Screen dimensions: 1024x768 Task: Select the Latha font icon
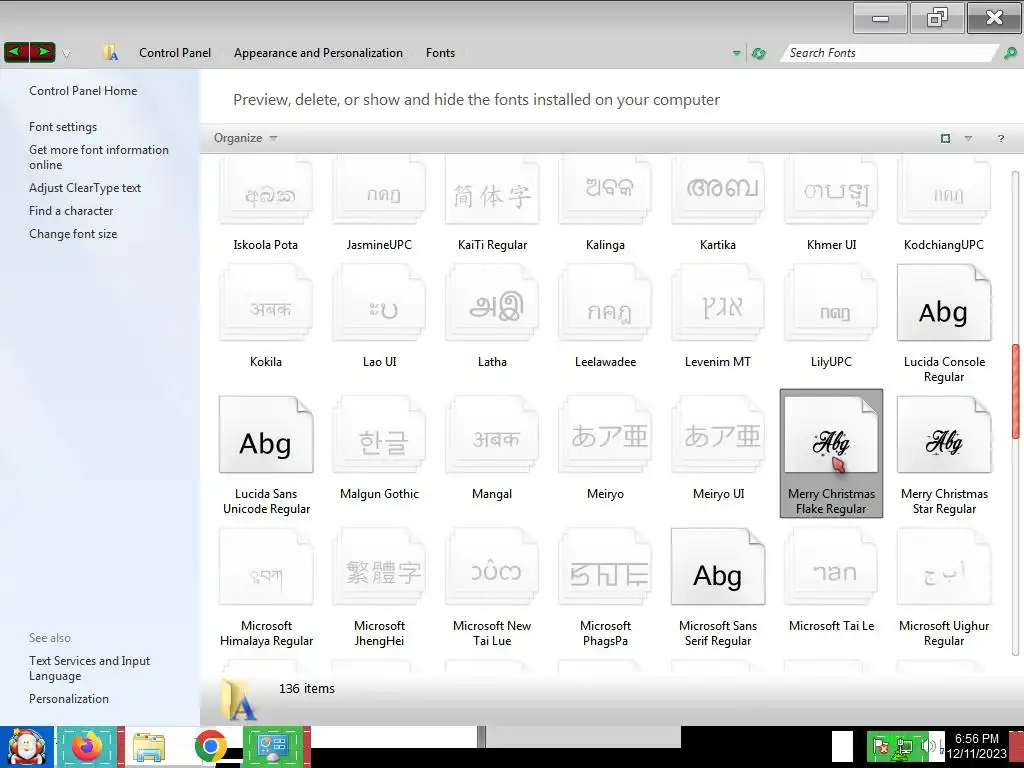(492, 303)
